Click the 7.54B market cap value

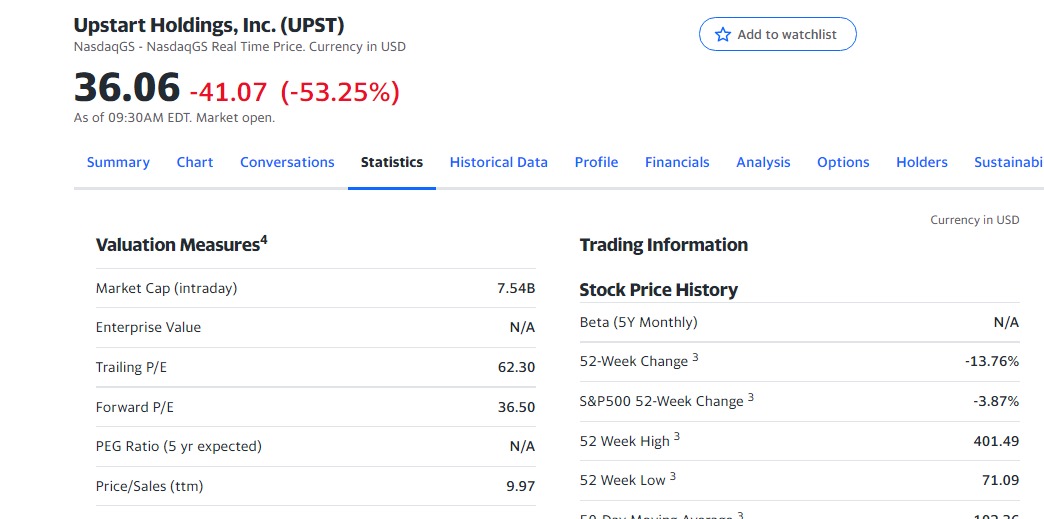click(516, 288)
